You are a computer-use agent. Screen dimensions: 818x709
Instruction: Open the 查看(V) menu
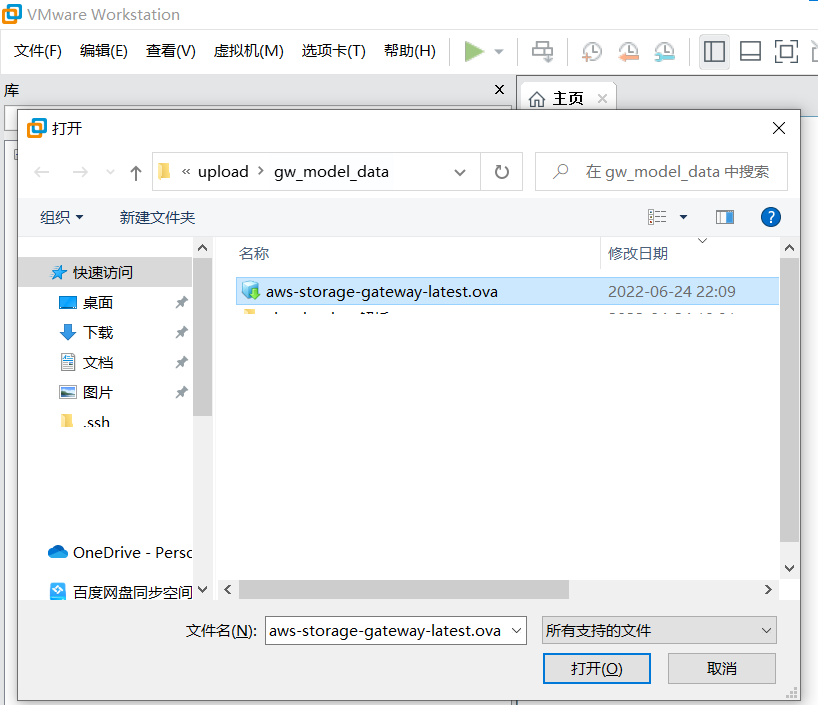tap(171, 51)
